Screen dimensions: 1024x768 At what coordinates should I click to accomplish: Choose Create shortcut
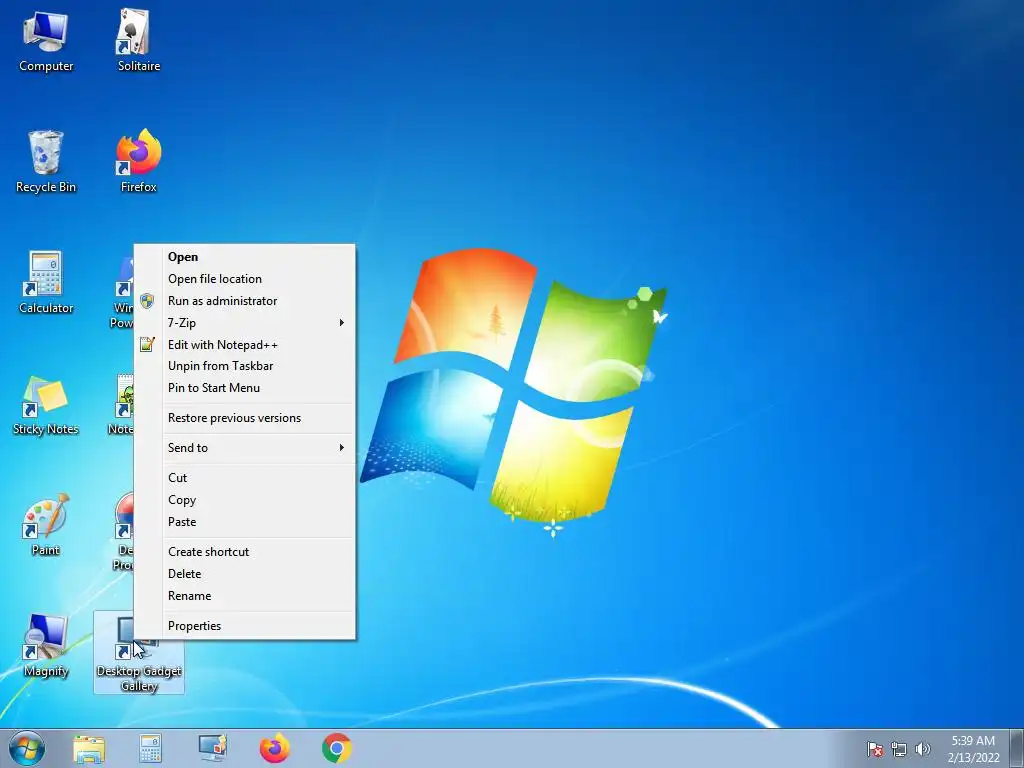(x=246, y=552)
